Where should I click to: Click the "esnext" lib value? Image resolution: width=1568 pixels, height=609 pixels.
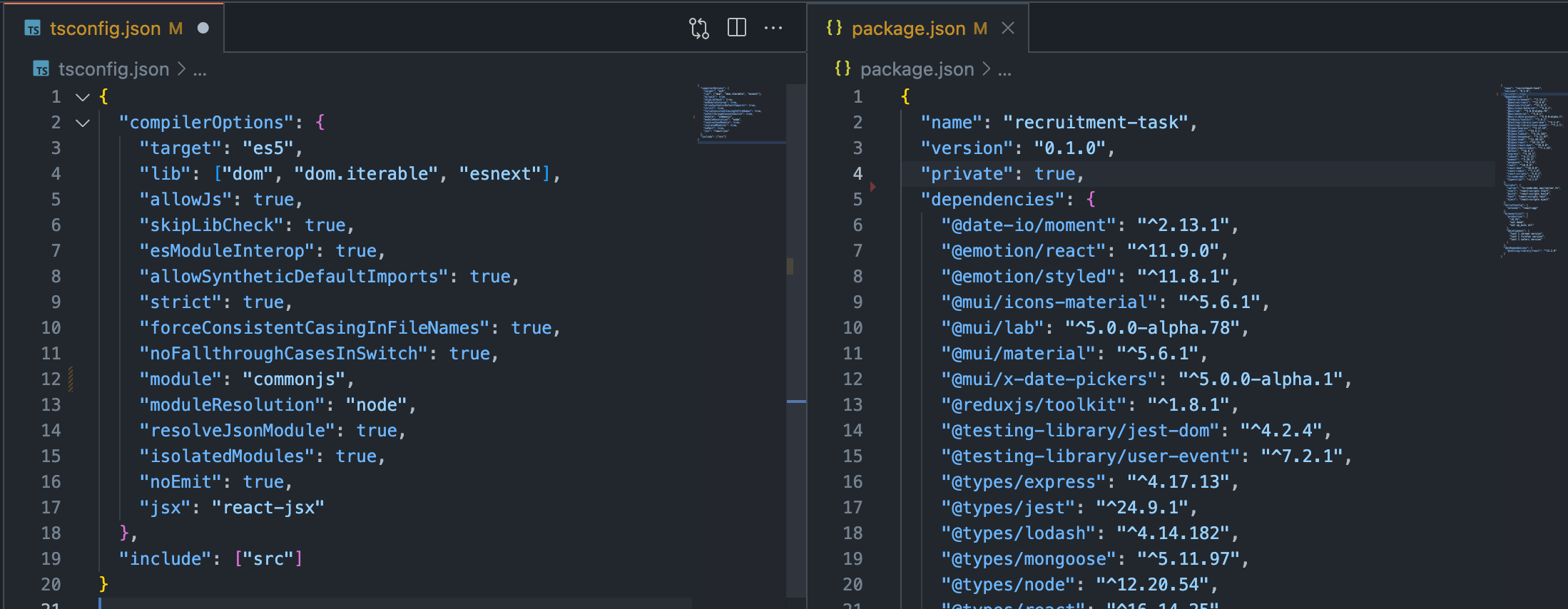[x=500, y=174]
